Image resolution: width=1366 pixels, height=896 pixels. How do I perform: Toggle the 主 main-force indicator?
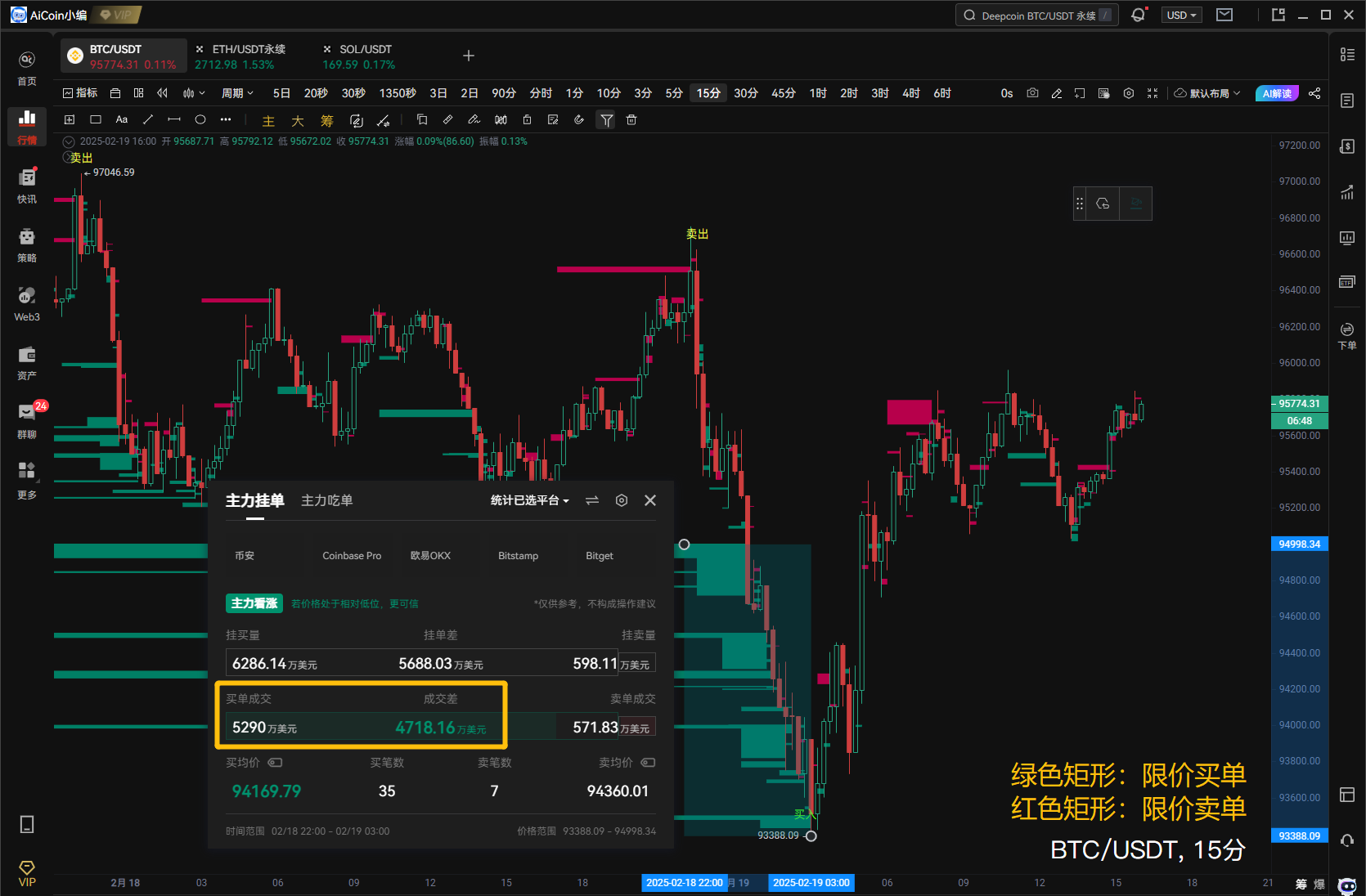point(268,121)
